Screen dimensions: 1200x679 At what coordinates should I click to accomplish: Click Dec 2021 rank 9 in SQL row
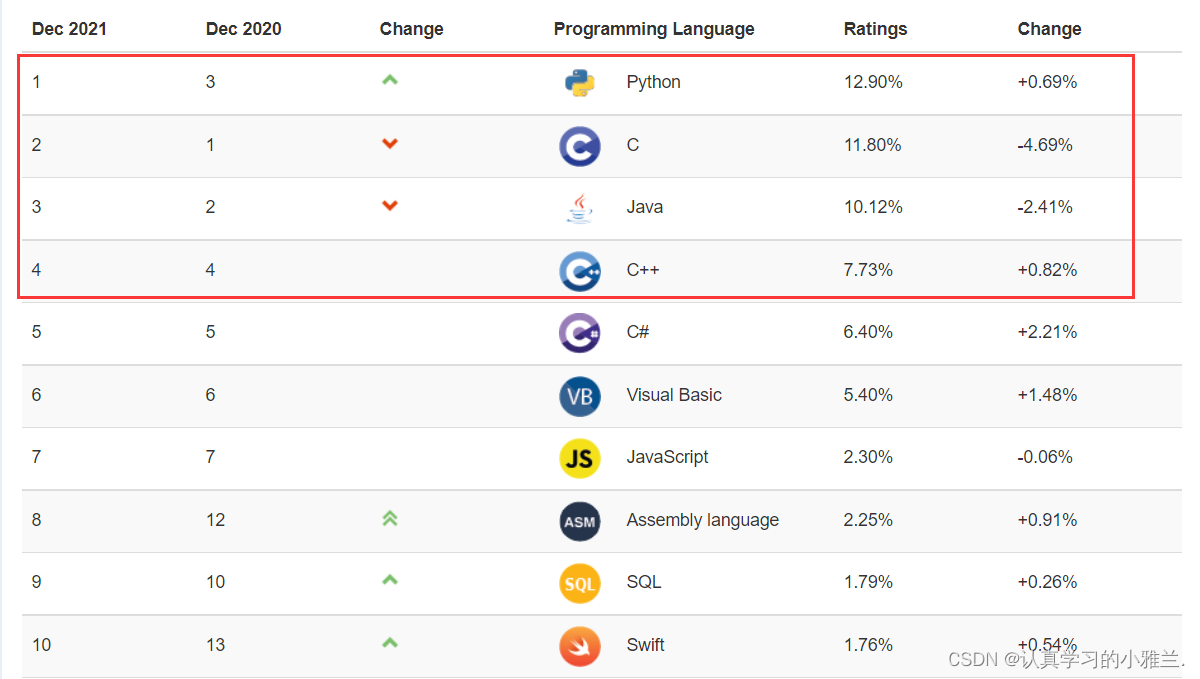point(37,582)
